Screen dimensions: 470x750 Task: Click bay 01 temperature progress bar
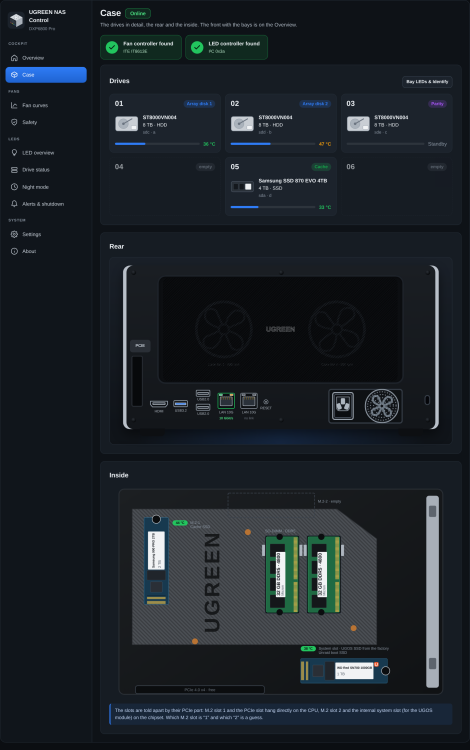[x=157, y=144]
